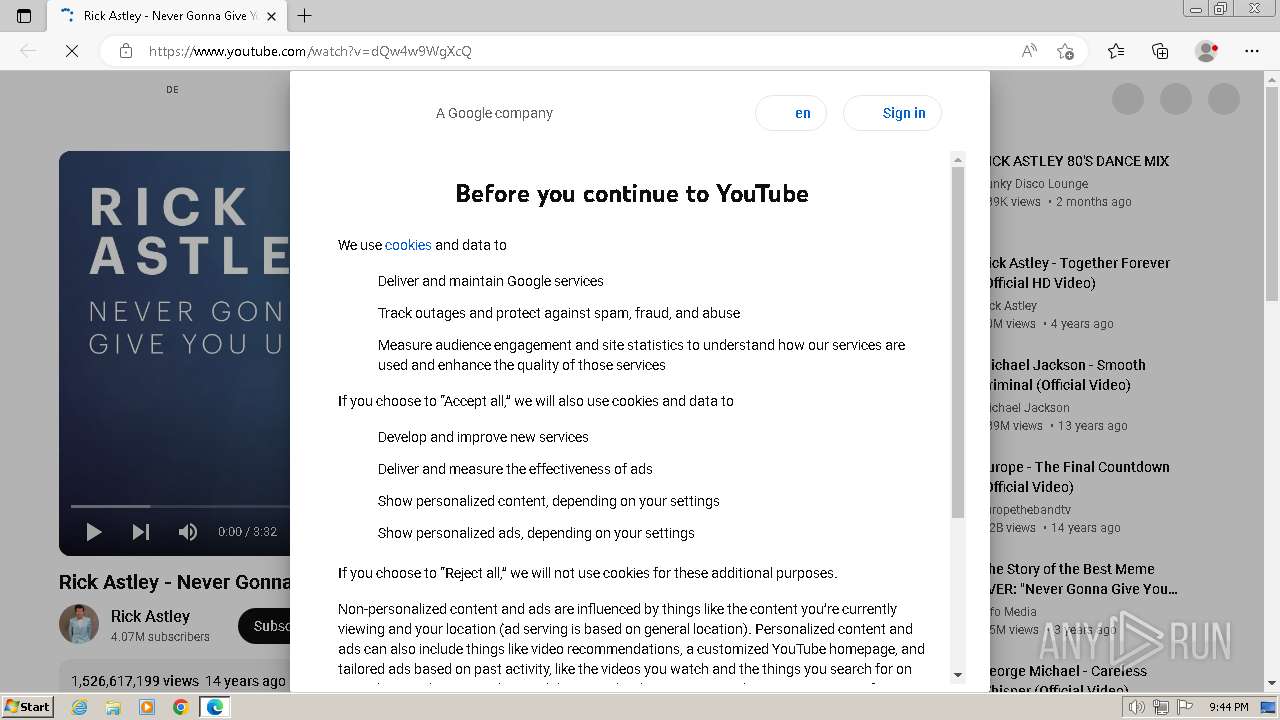
Task: Open the Rick Astley channel name link
Action: [150, 616]
